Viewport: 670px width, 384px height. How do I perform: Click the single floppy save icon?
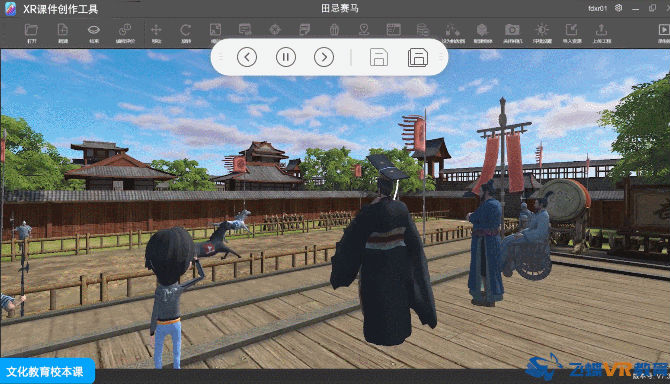[379, 57]
